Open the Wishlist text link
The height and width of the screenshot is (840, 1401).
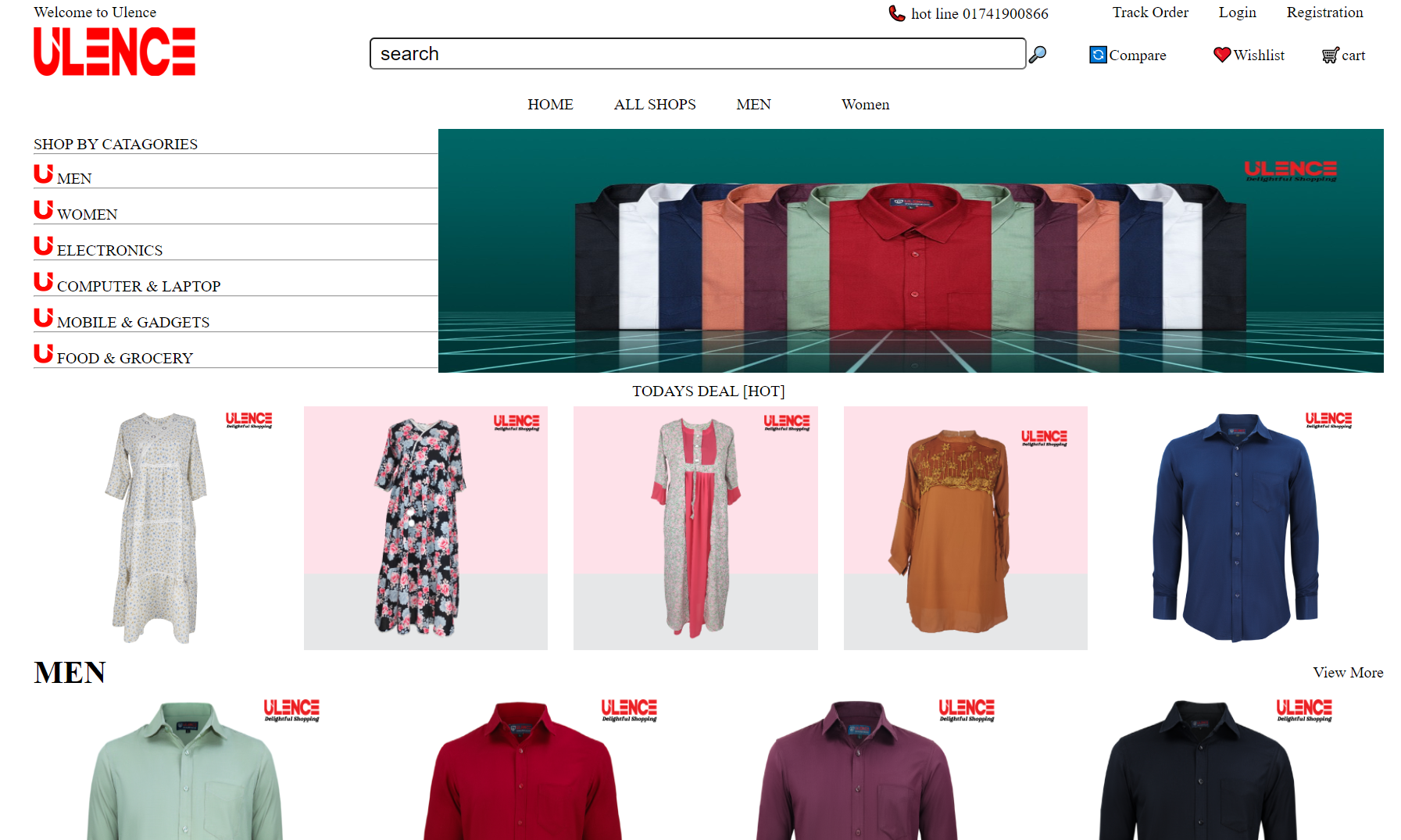[x=1259, y=55]
